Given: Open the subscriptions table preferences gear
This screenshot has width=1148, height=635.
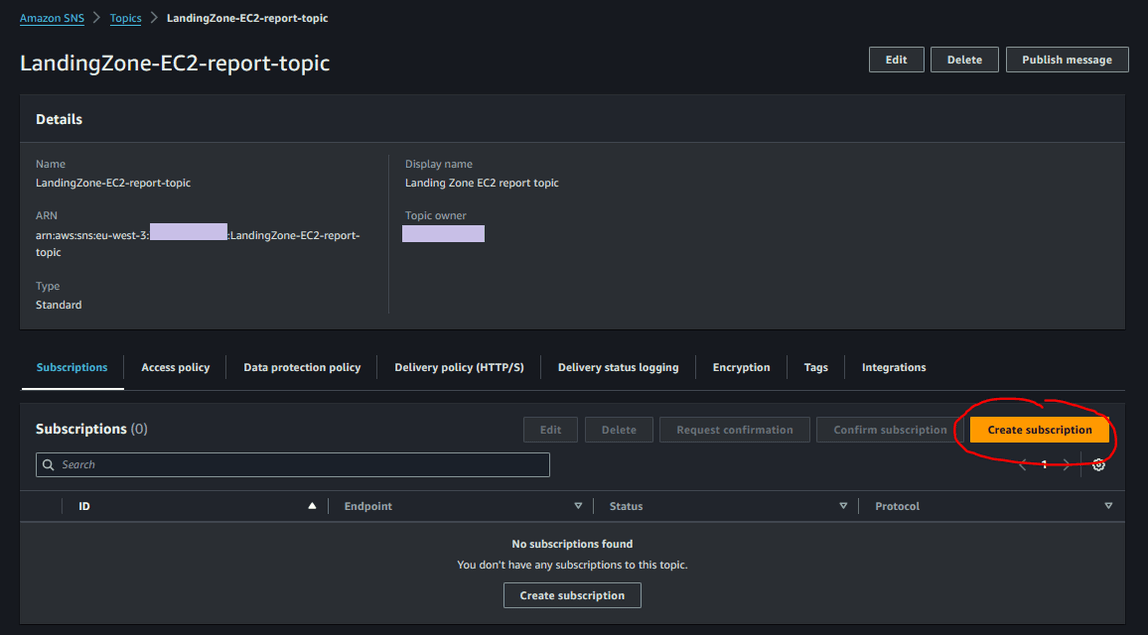Looking at the screenshot, I should coord(1098,464).
